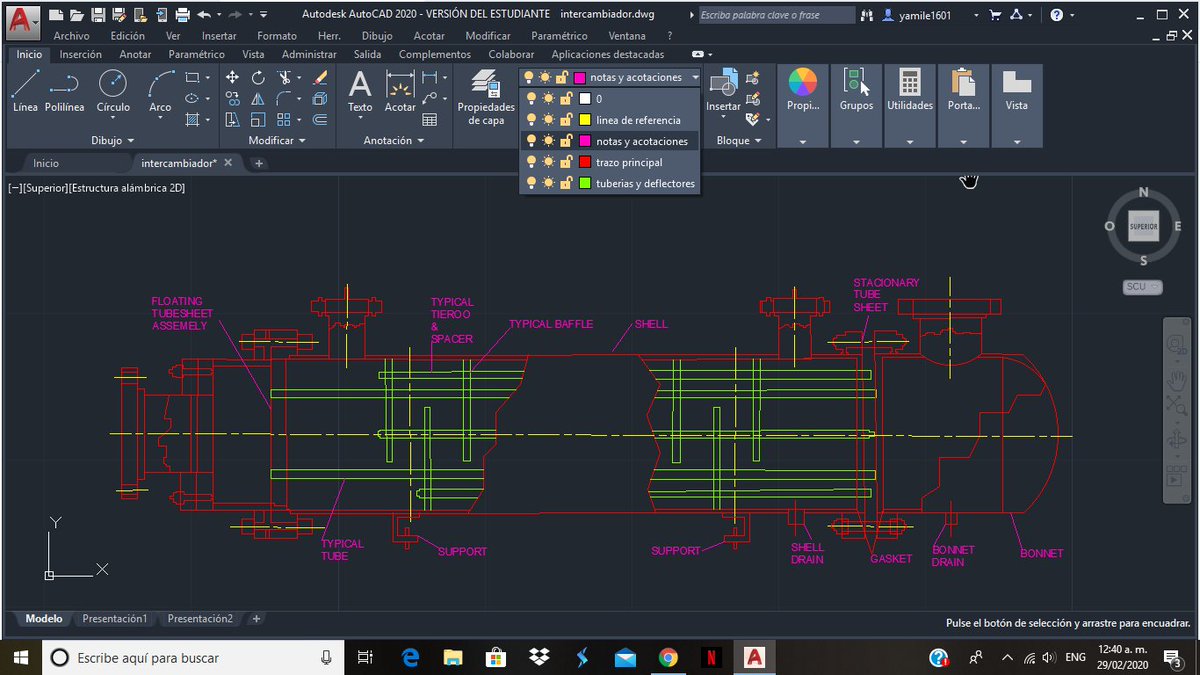Screen dimensions: 1200x675
Task: Click the Save icon in quick access toolbar
Action: click(x=98, y=15)
